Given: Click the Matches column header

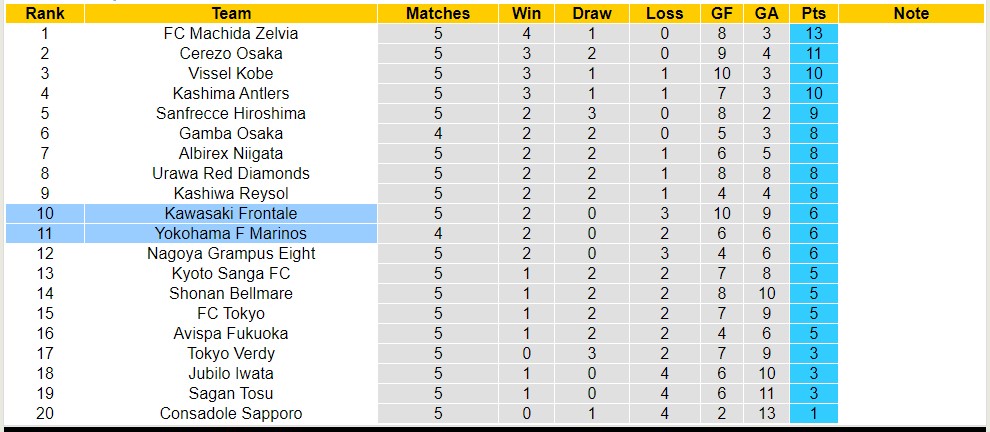Looking at the screenshot, I should [x=437, y=13].
